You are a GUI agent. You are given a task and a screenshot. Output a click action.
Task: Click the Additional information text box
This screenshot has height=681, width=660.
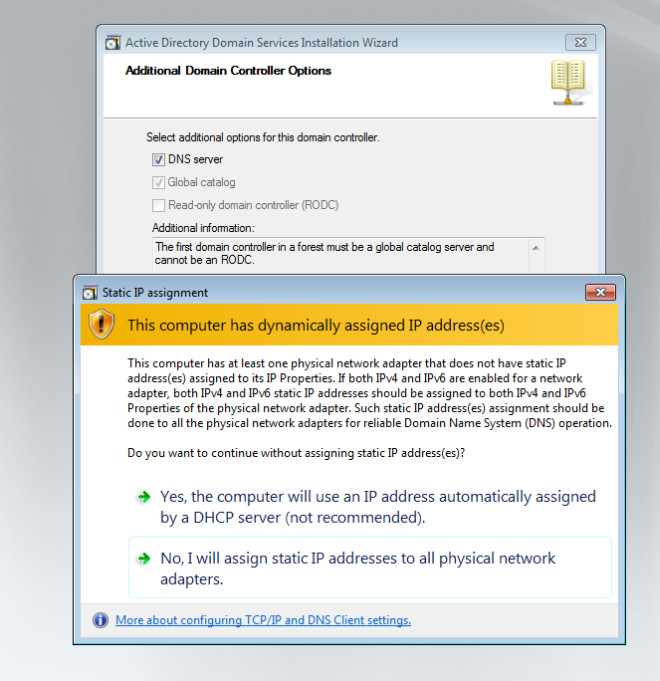coord(348,256)
